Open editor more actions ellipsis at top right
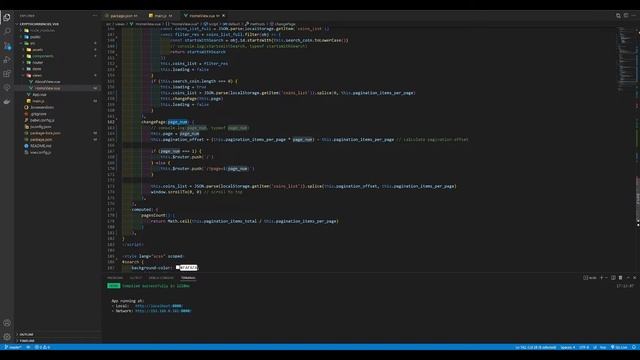The height and width of the screenshot is (360, 640). (x=634, y=16)
